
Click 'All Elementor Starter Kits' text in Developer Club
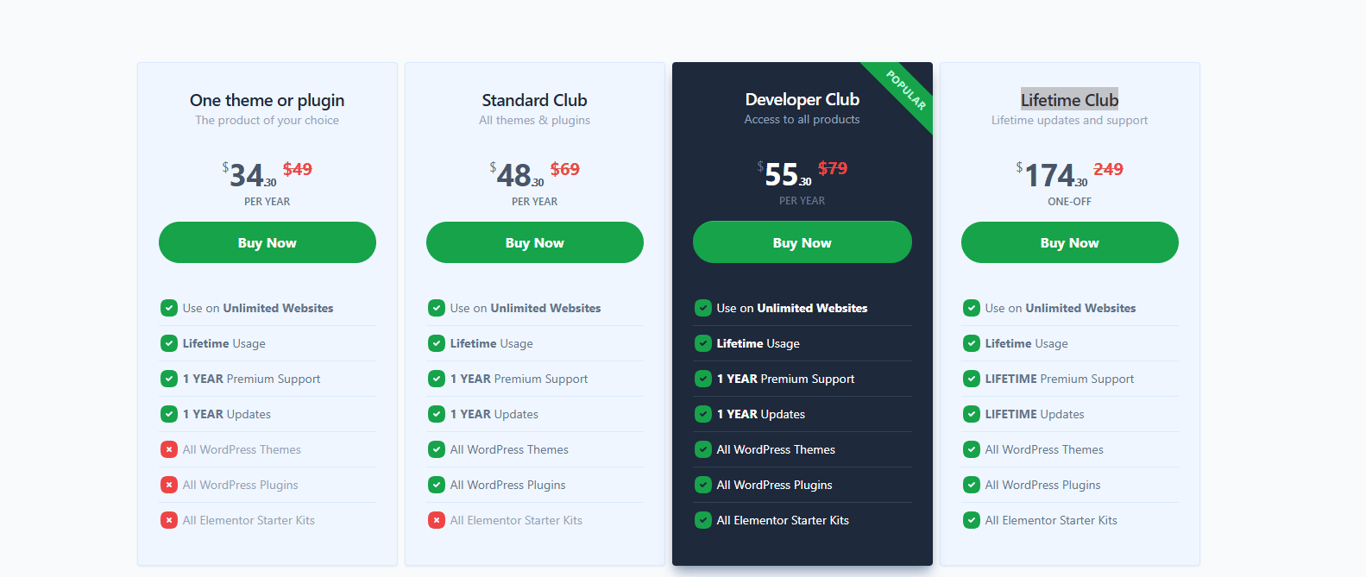[x=783, y=520]
